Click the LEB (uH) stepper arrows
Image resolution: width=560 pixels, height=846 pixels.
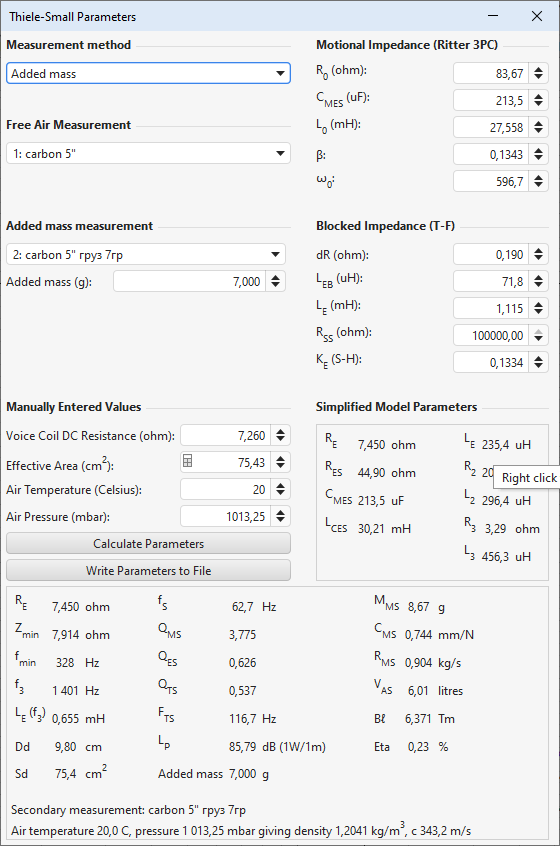[x=538, y=281]
